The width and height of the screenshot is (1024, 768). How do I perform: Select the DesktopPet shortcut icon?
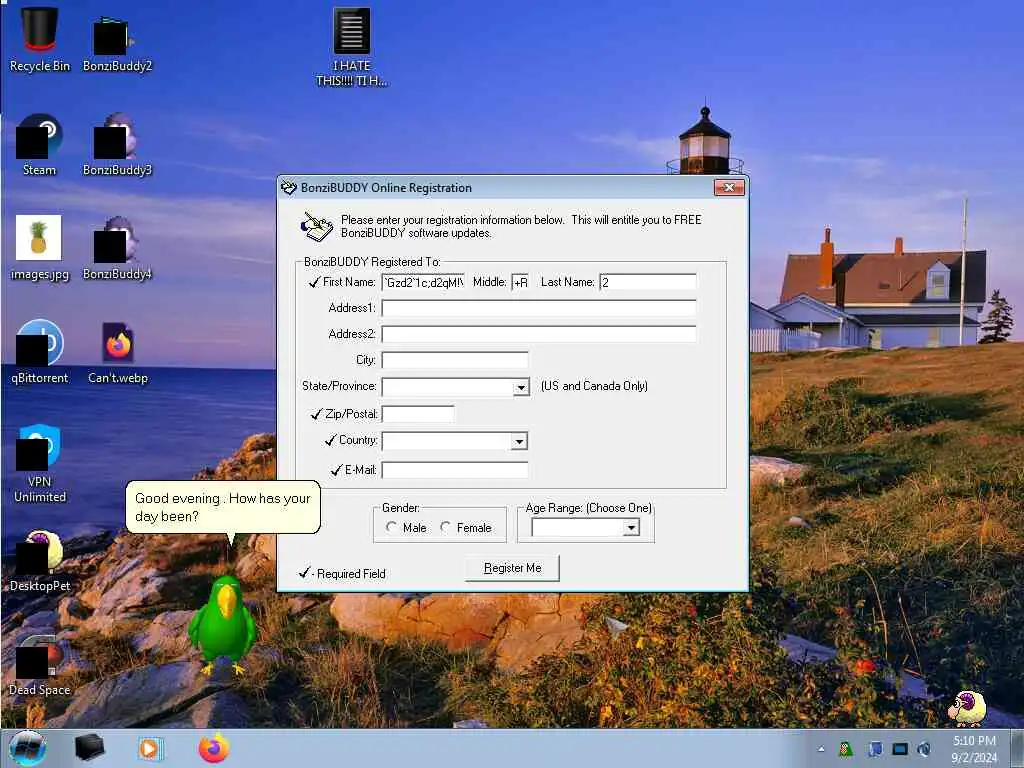click(x=39, y=560)
